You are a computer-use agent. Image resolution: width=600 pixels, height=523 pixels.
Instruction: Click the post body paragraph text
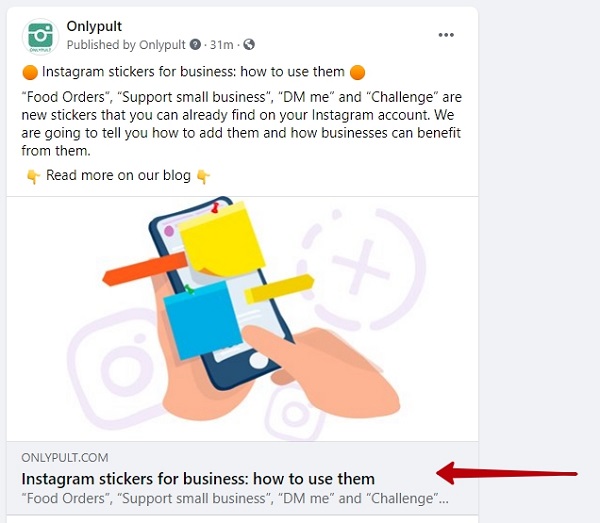(x=241, y=124)
